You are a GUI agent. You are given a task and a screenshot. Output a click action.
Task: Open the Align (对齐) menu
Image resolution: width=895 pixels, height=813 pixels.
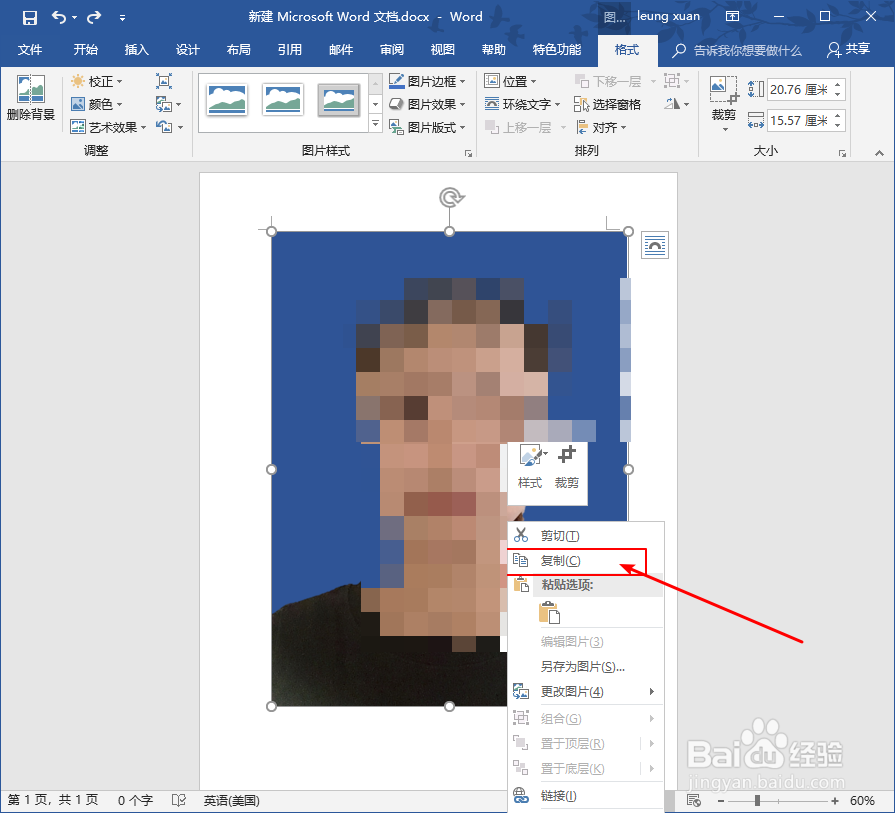pyautogui.click(x=600, y=127)
